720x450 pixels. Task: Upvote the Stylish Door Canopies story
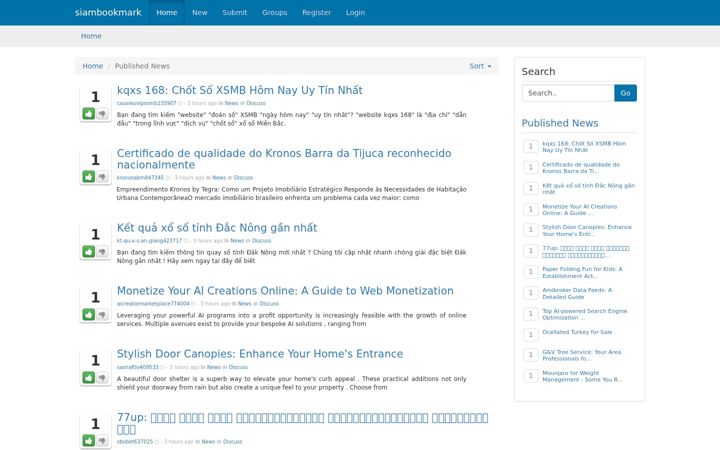89,378
